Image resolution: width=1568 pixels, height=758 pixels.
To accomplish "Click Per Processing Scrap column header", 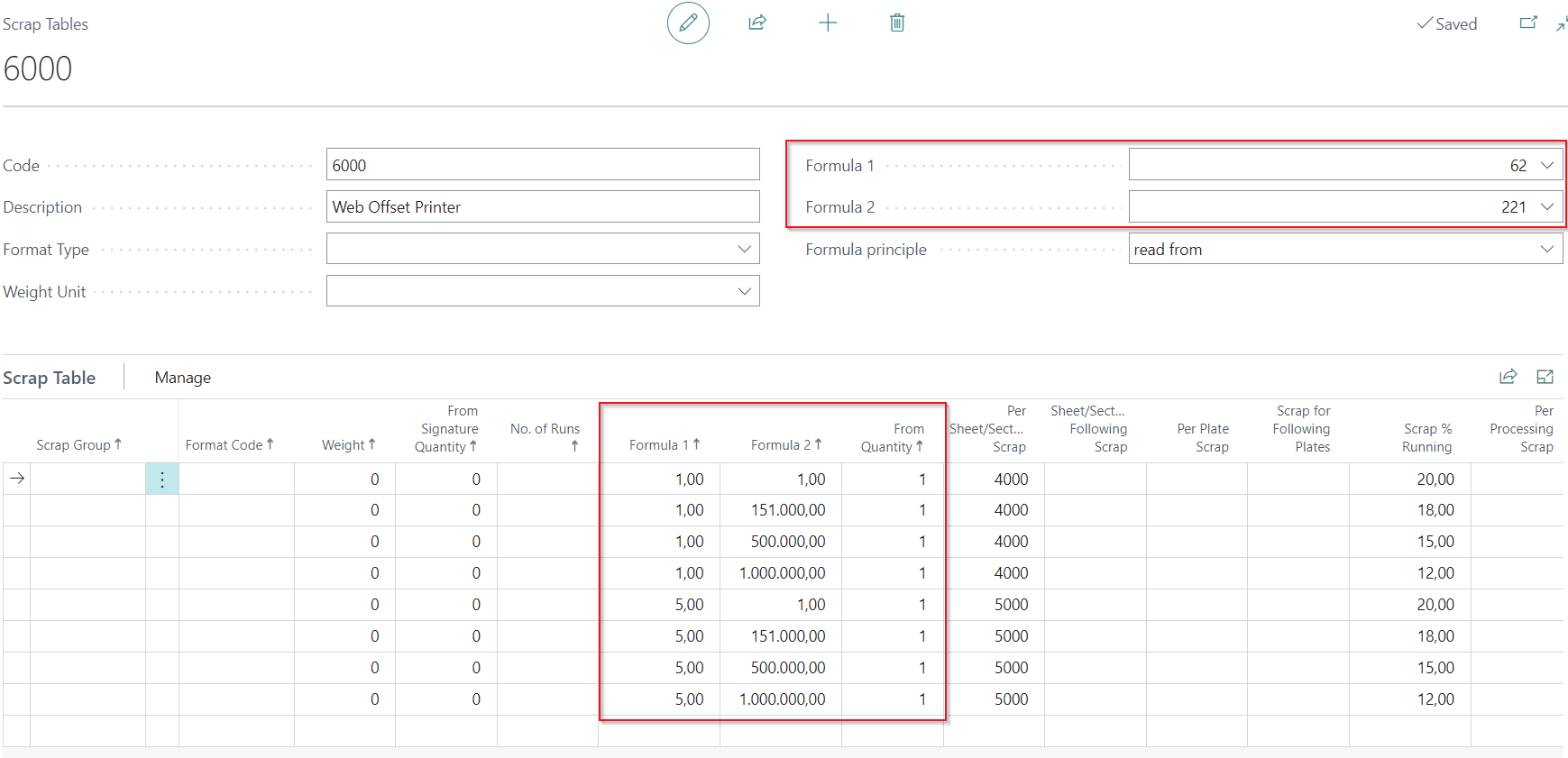I will pyautogui.click(x=1522, y=429).
